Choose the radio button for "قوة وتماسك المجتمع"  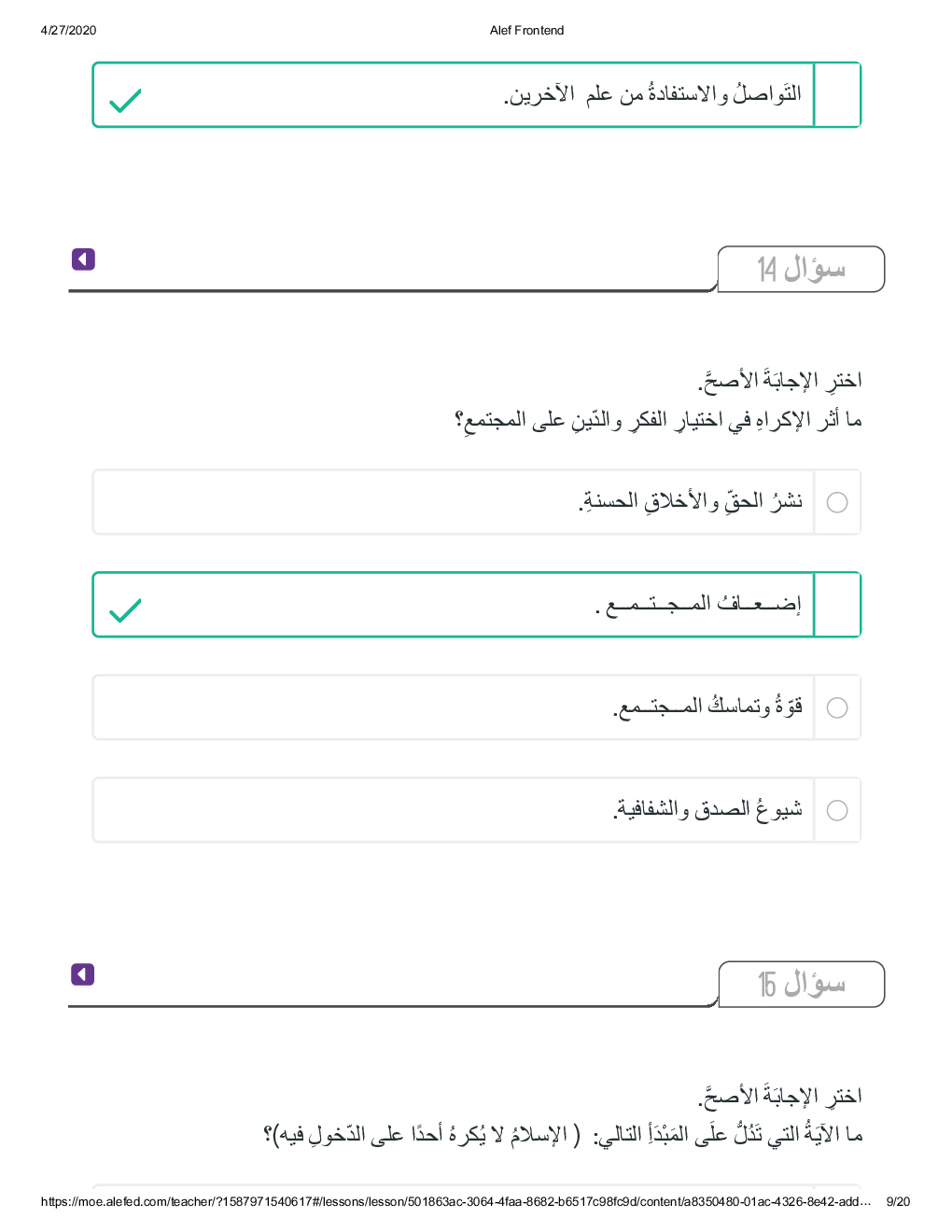[837, 708]
